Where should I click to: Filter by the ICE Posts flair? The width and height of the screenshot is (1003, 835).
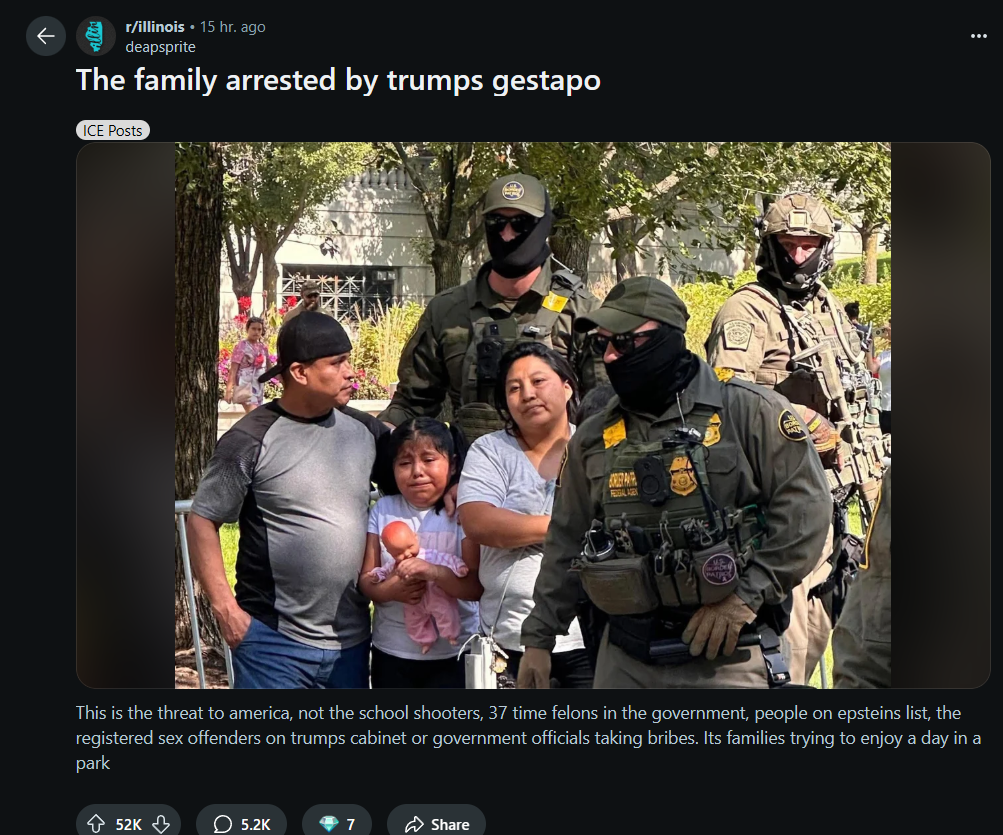pyautogui.click(x=113, y=131)
